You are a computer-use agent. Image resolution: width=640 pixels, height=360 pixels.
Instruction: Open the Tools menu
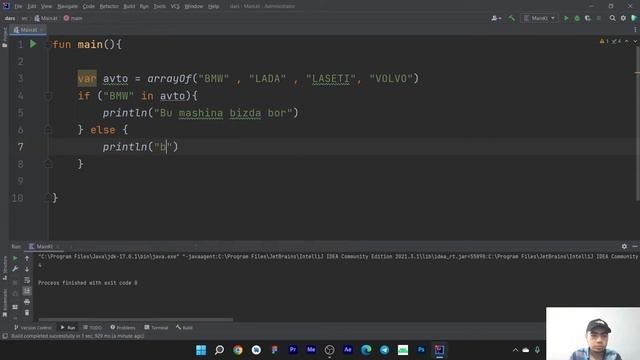click(160, 7)
